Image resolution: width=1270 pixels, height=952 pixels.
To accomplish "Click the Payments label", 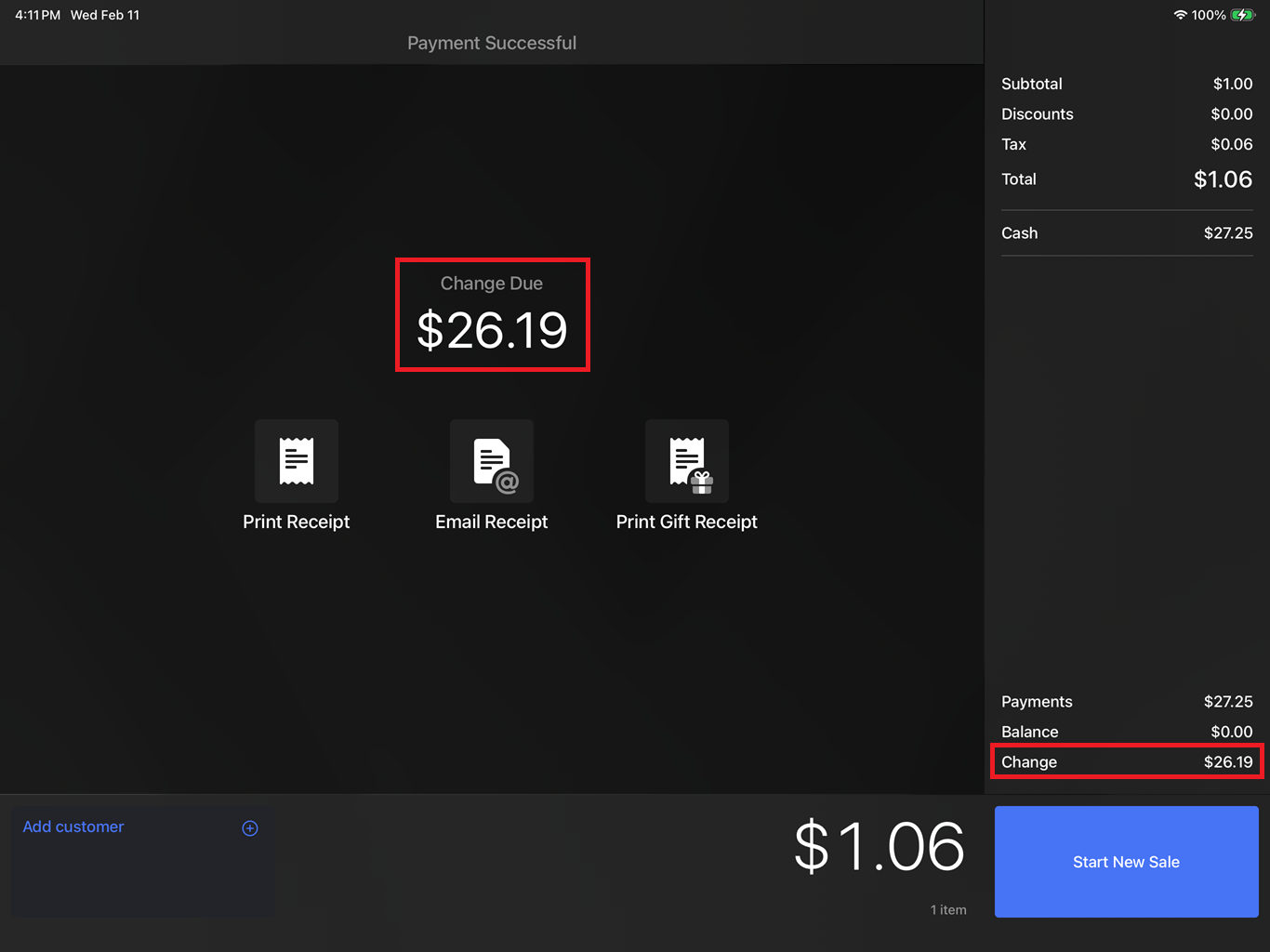I will [x=1037, y=702].
